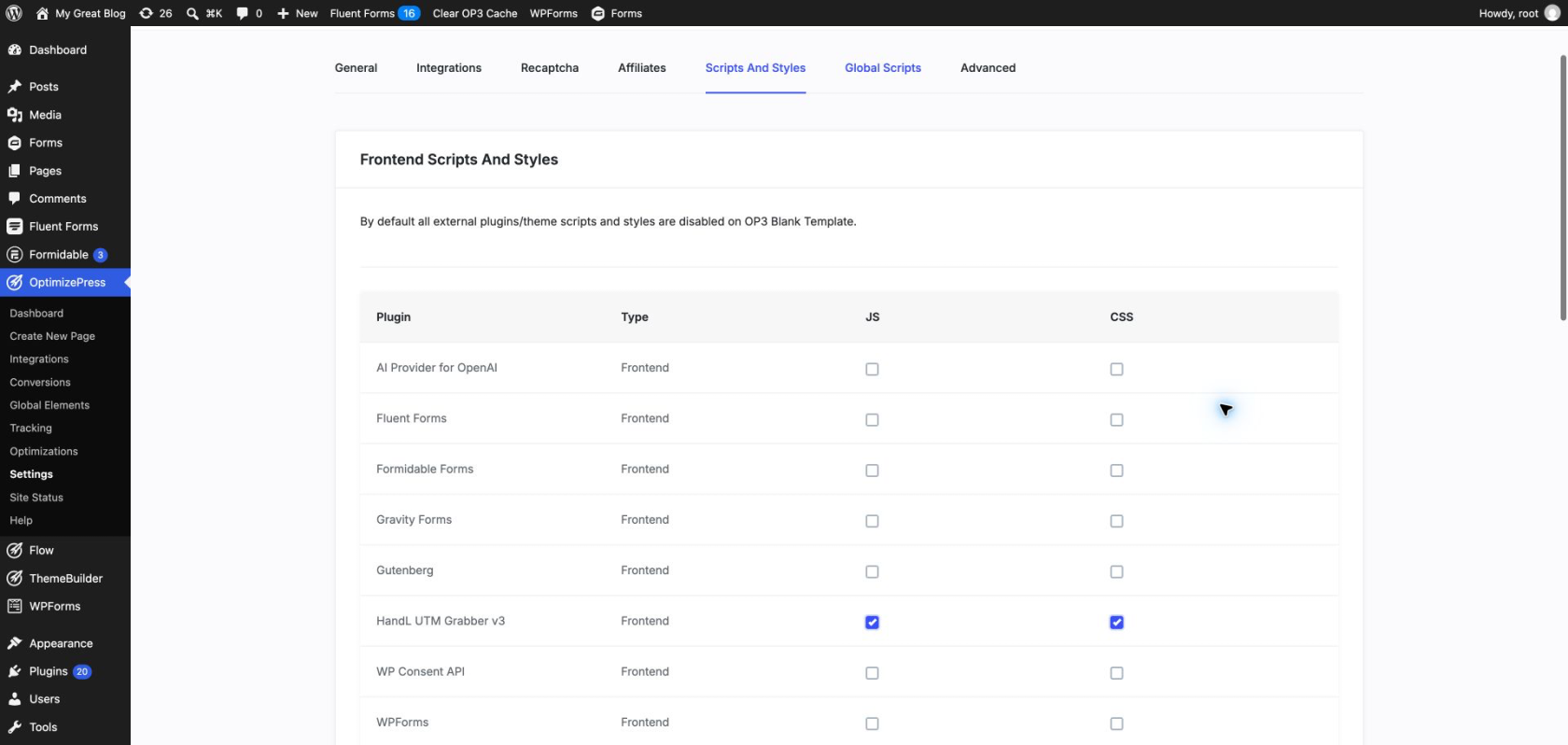Enable JS for AI Provider for OpenAI

pyautogui.click(x=872, y=369)
